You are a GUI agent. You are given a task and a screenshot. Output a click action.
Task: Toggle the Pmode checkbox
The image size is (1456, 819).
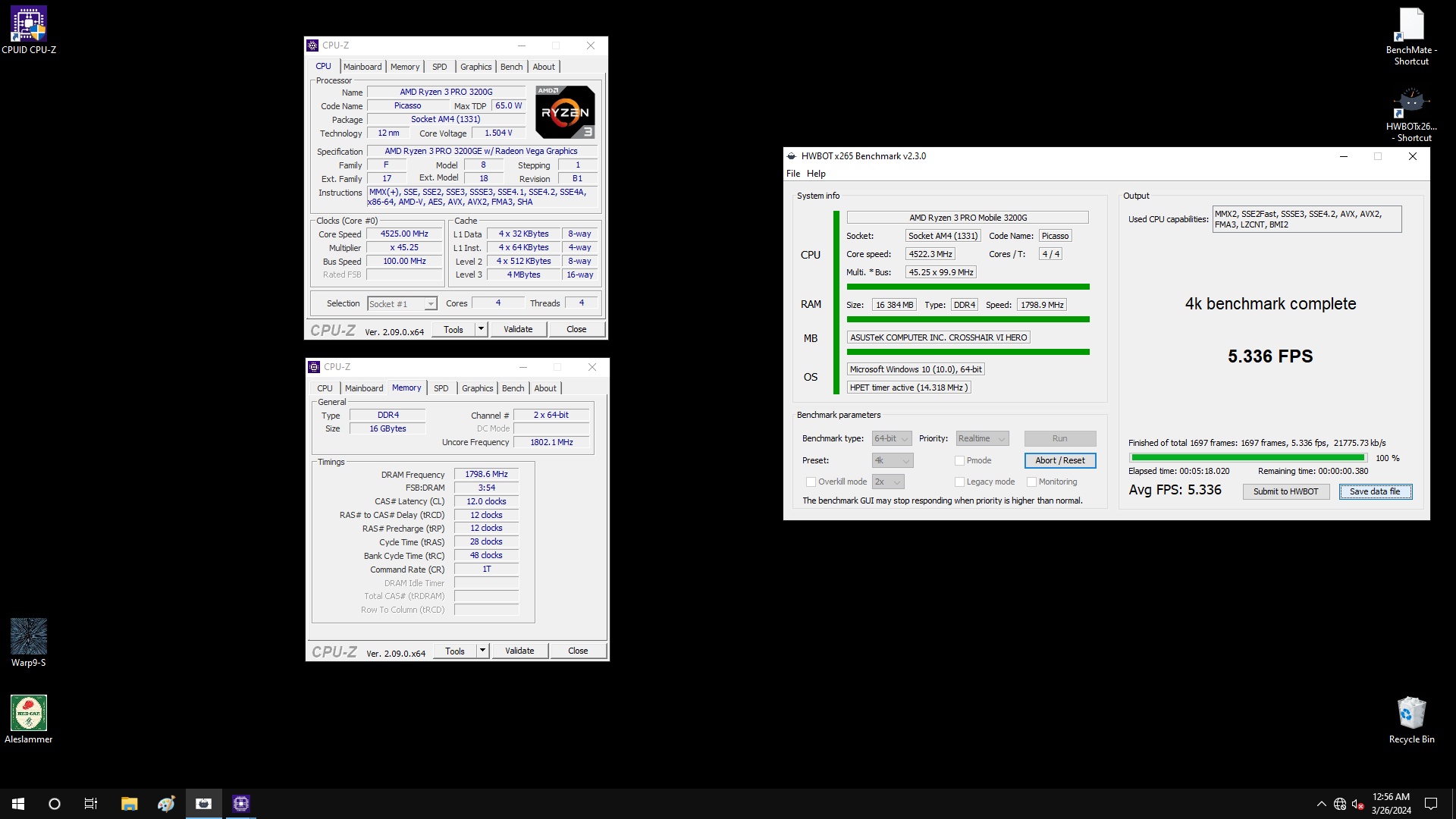click(x=959, y=460)
